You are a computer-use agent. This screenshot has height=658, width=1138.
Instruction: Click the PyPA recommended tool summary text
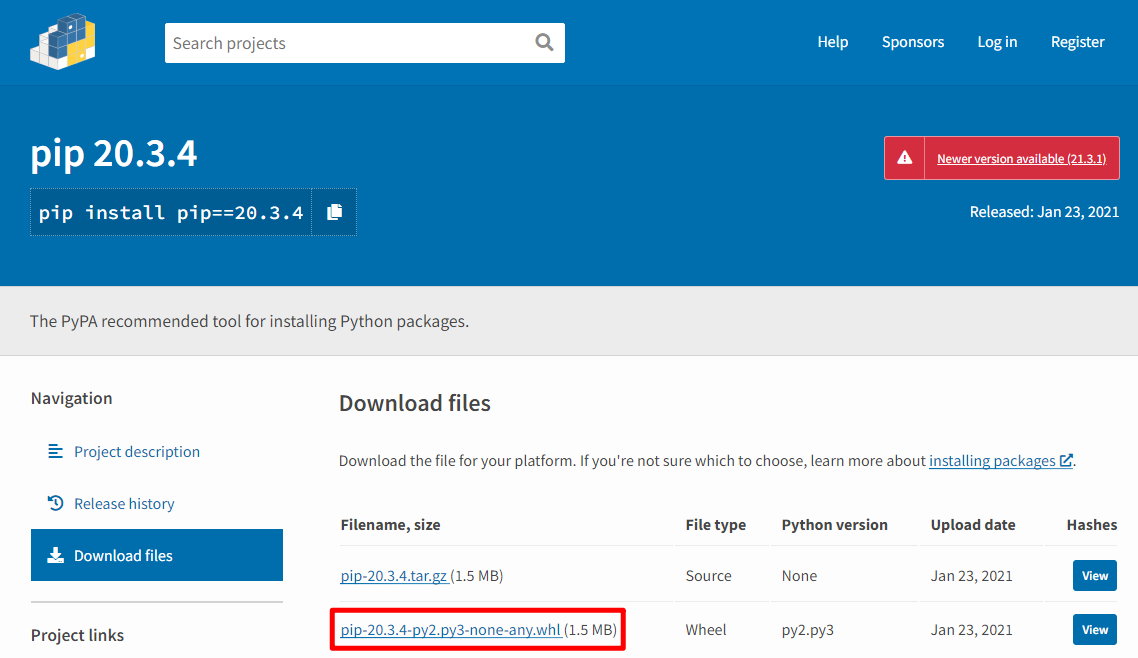[250, 321]
